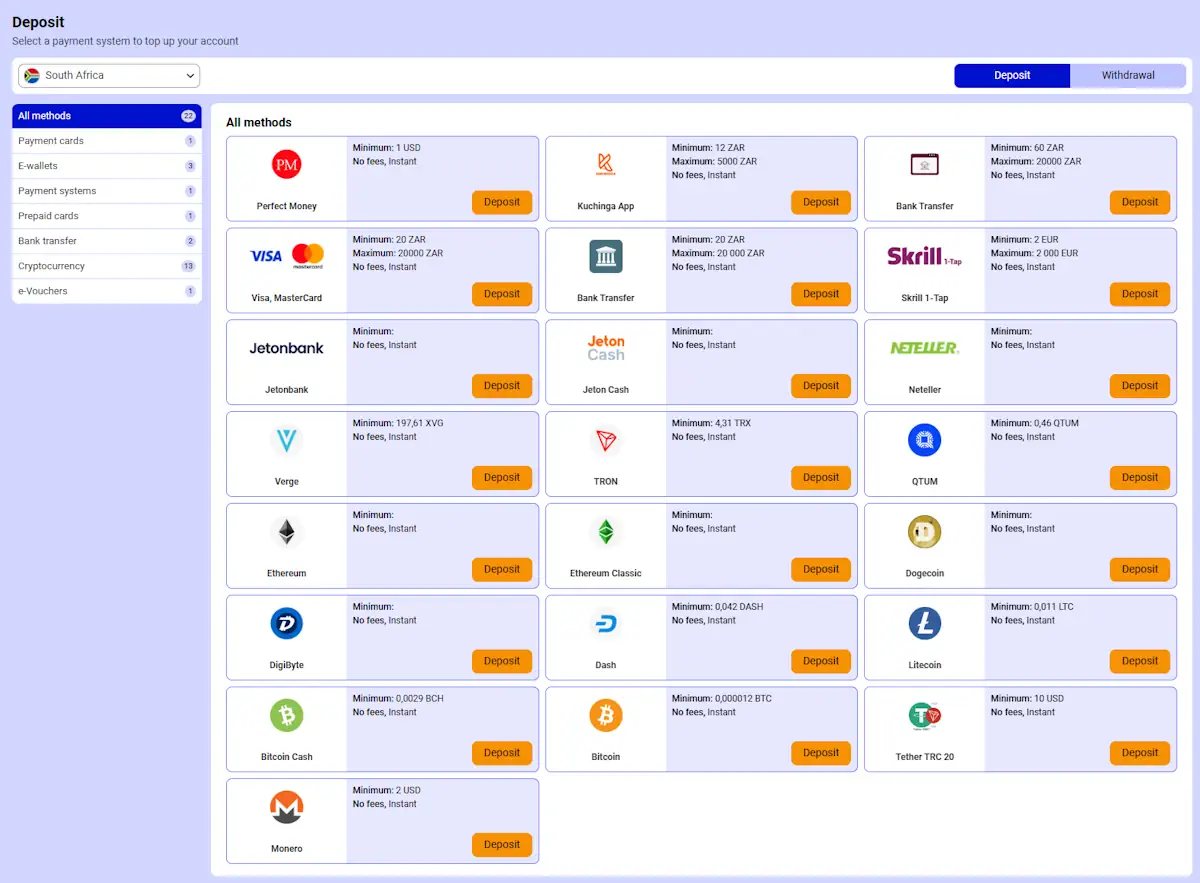Click the Skrill 1-Tap logo

coord(924,256)
